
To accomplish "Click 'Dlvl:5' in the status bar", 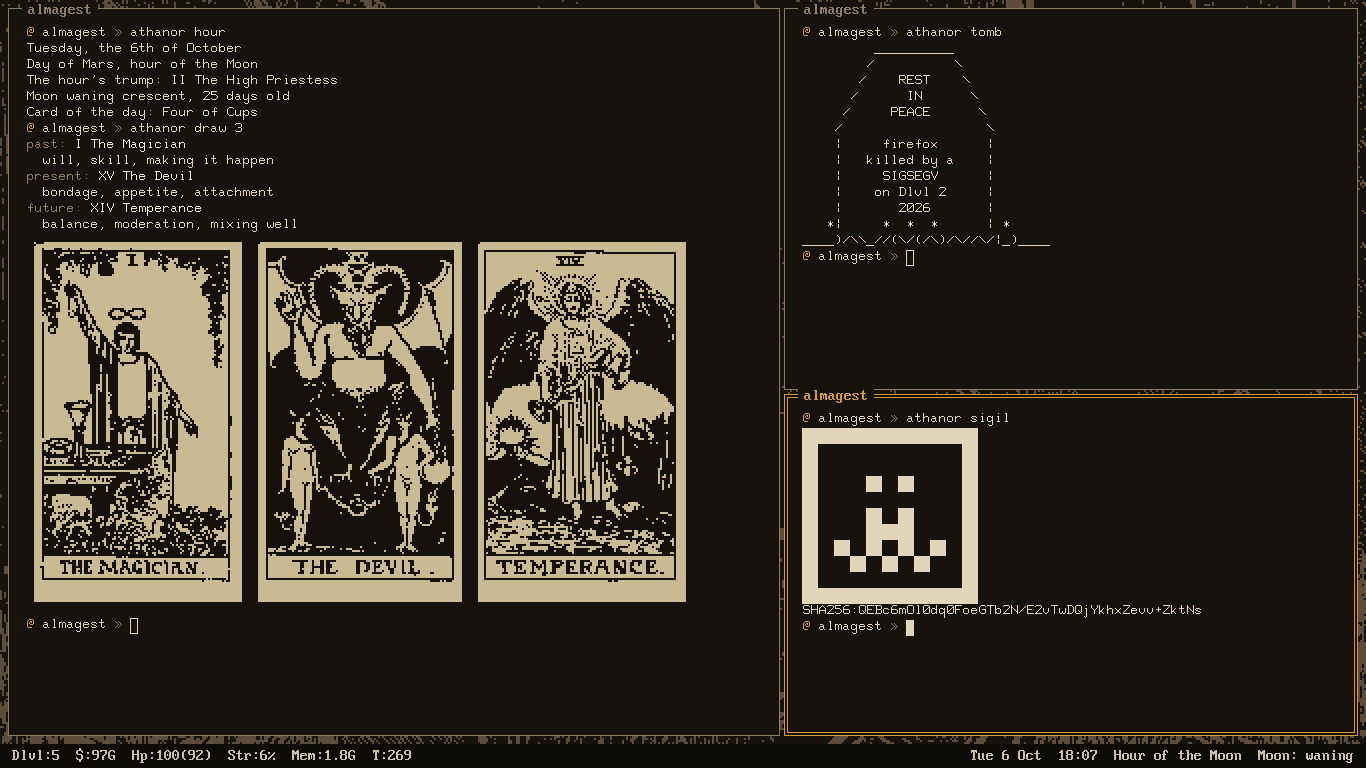I will coord(36,756).
